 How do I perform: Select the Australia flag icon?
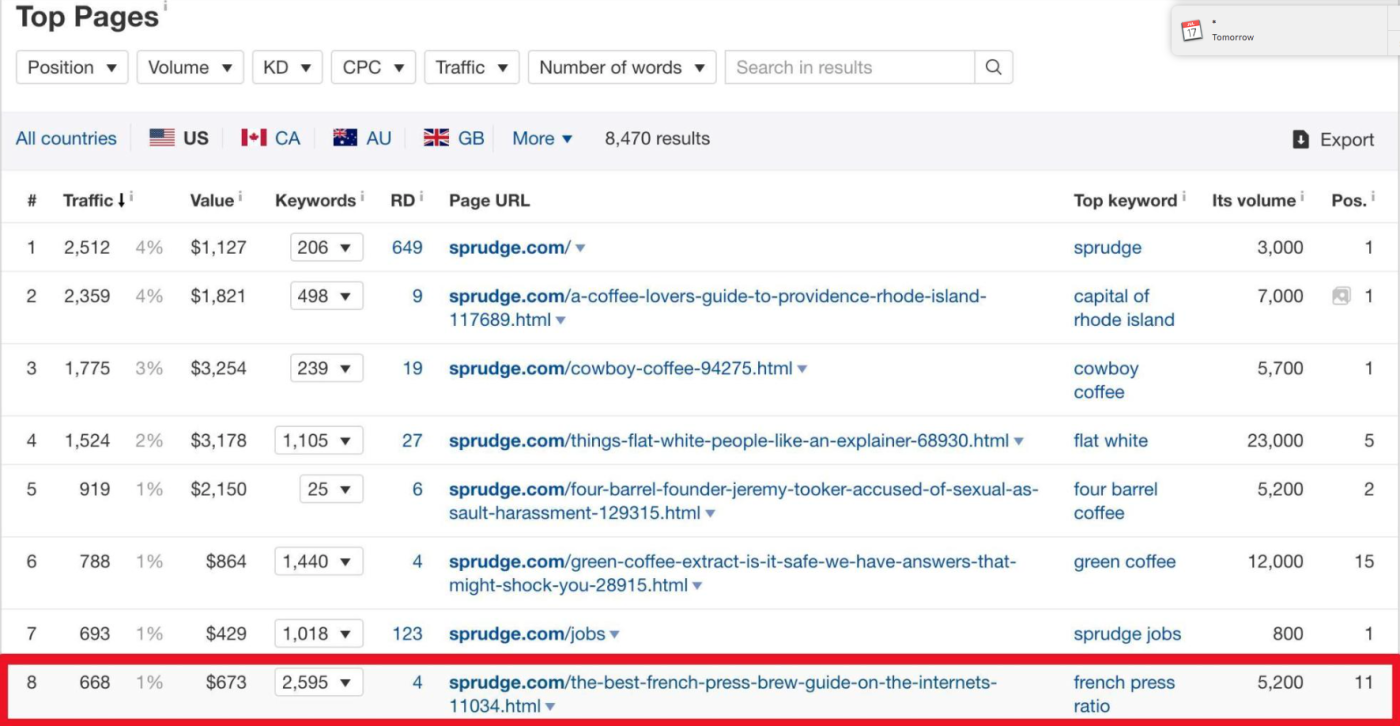tap(345, 138)
